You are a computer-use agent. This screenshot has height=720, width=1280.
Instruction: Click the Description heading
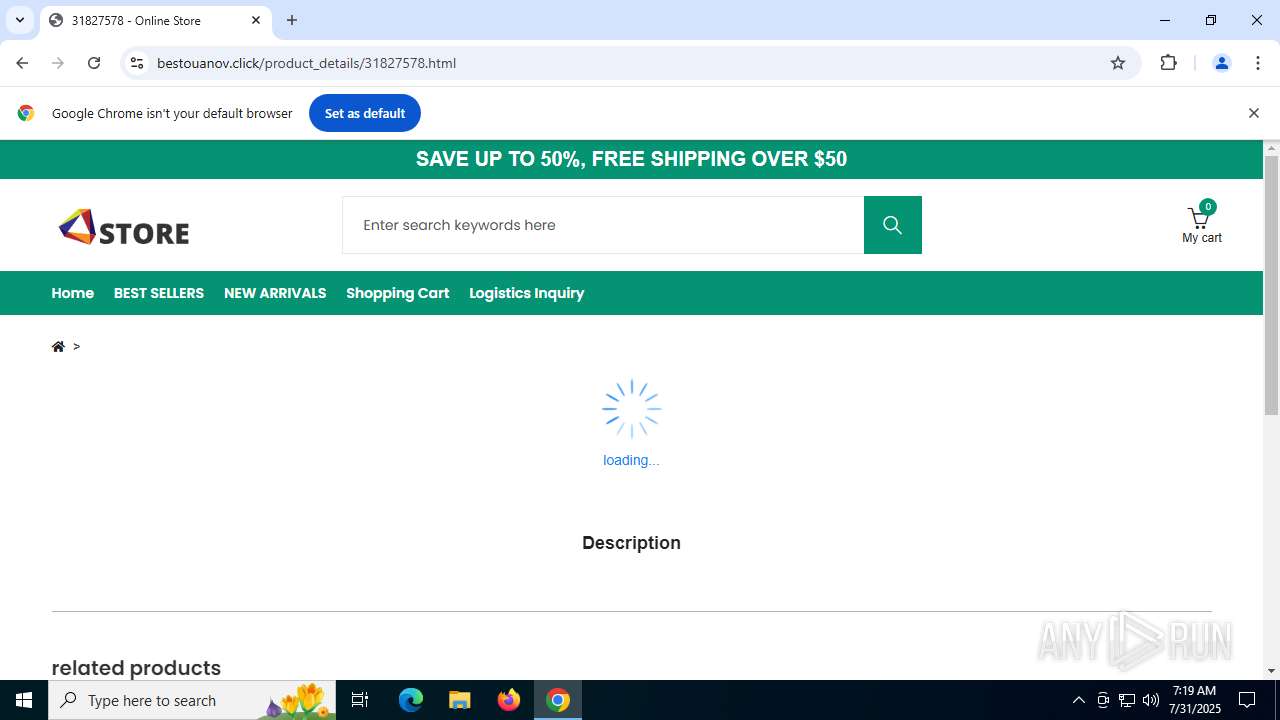pyautogui.click(x=631, y=543)
